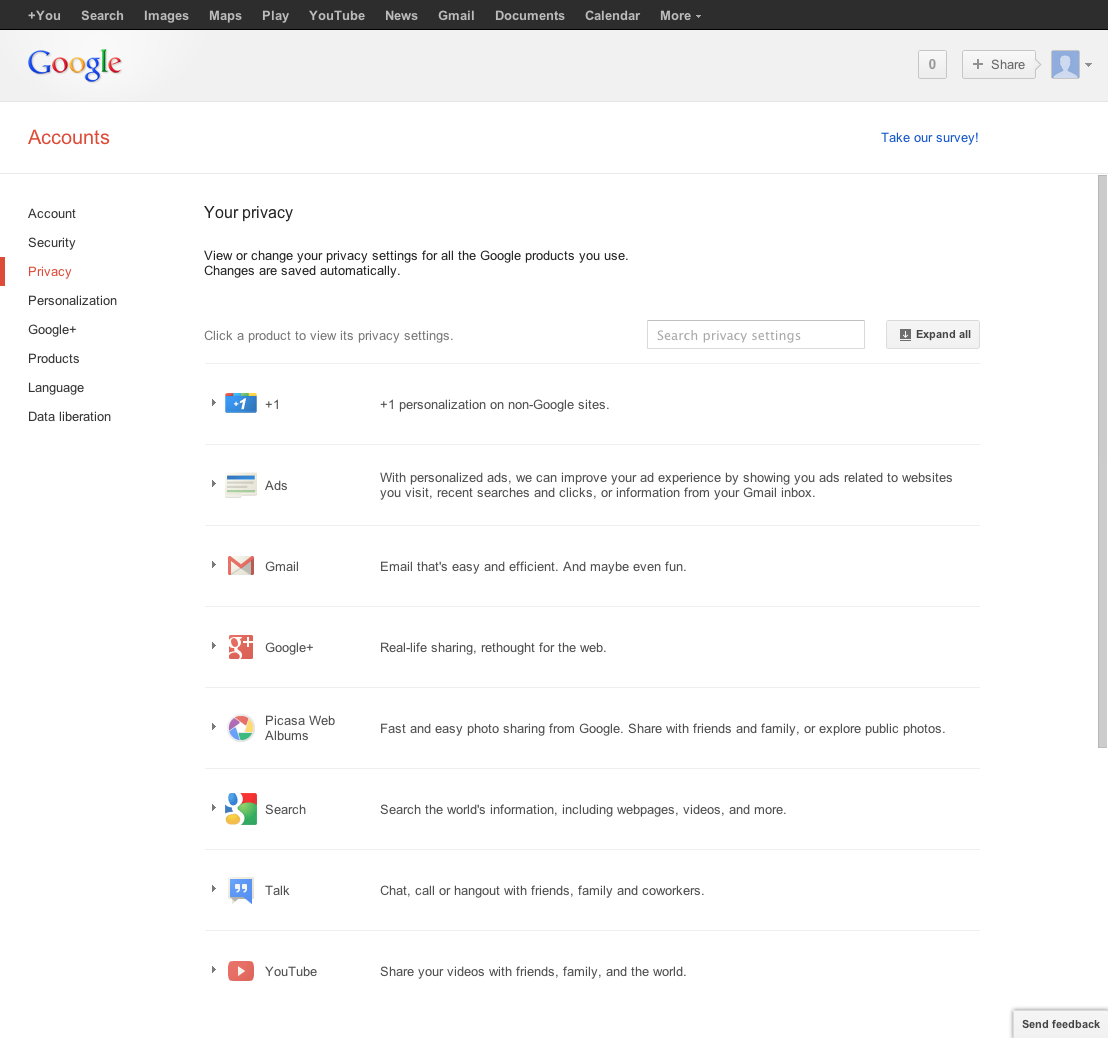Click the Gmail envelope icon
This screenshot has width=1108, height=1038.
tap(240, 565)
